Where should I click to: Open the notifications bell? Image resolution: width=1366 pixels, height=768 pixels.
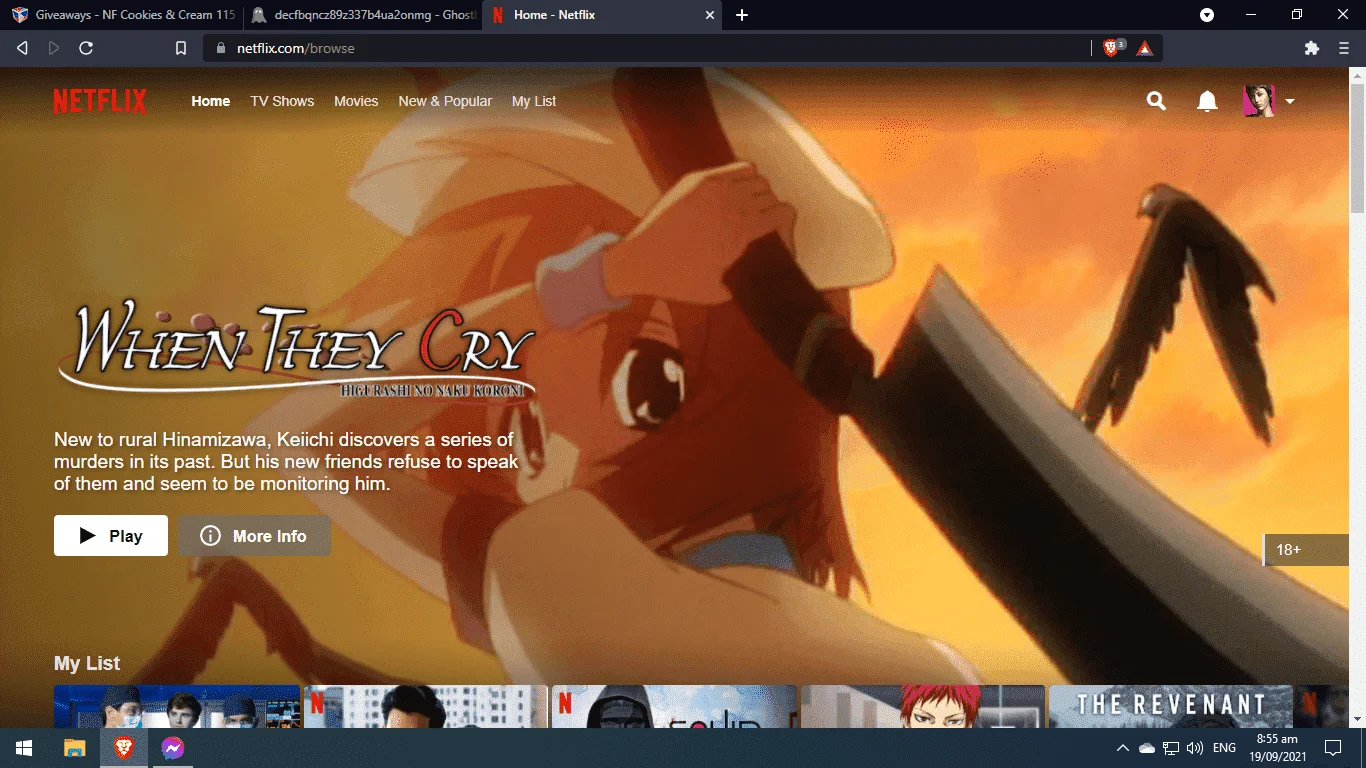tap(1207, 101)
